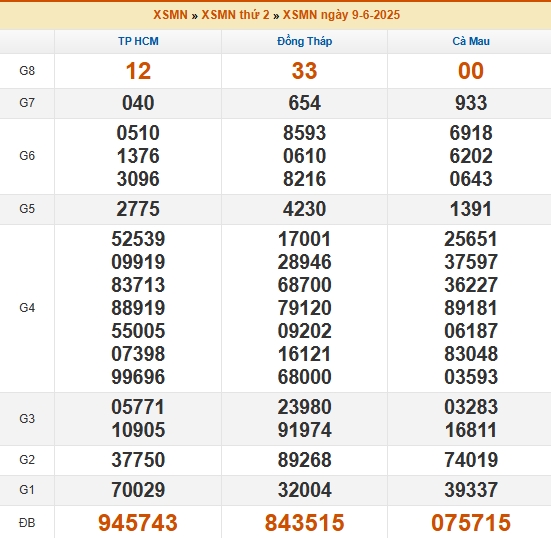The image size is (551, 538).
Task: Click G4 number 28946
Action: point(304,262)
